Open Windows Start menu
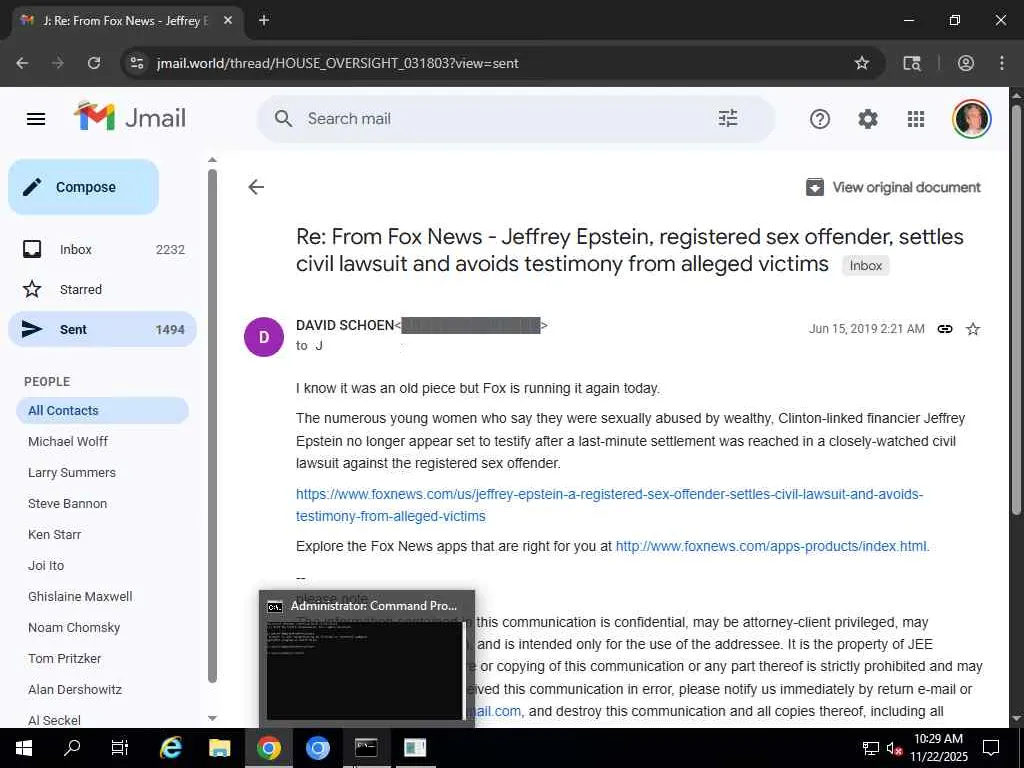The width and height of the screenshot is (1024, 768). (24, 748)
